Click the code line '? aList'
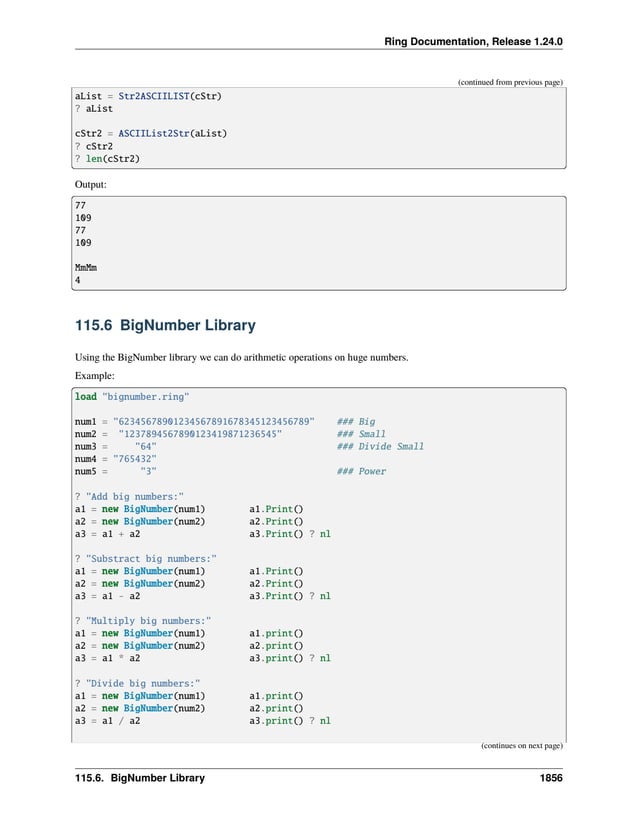638x825 pixels. 94,109
